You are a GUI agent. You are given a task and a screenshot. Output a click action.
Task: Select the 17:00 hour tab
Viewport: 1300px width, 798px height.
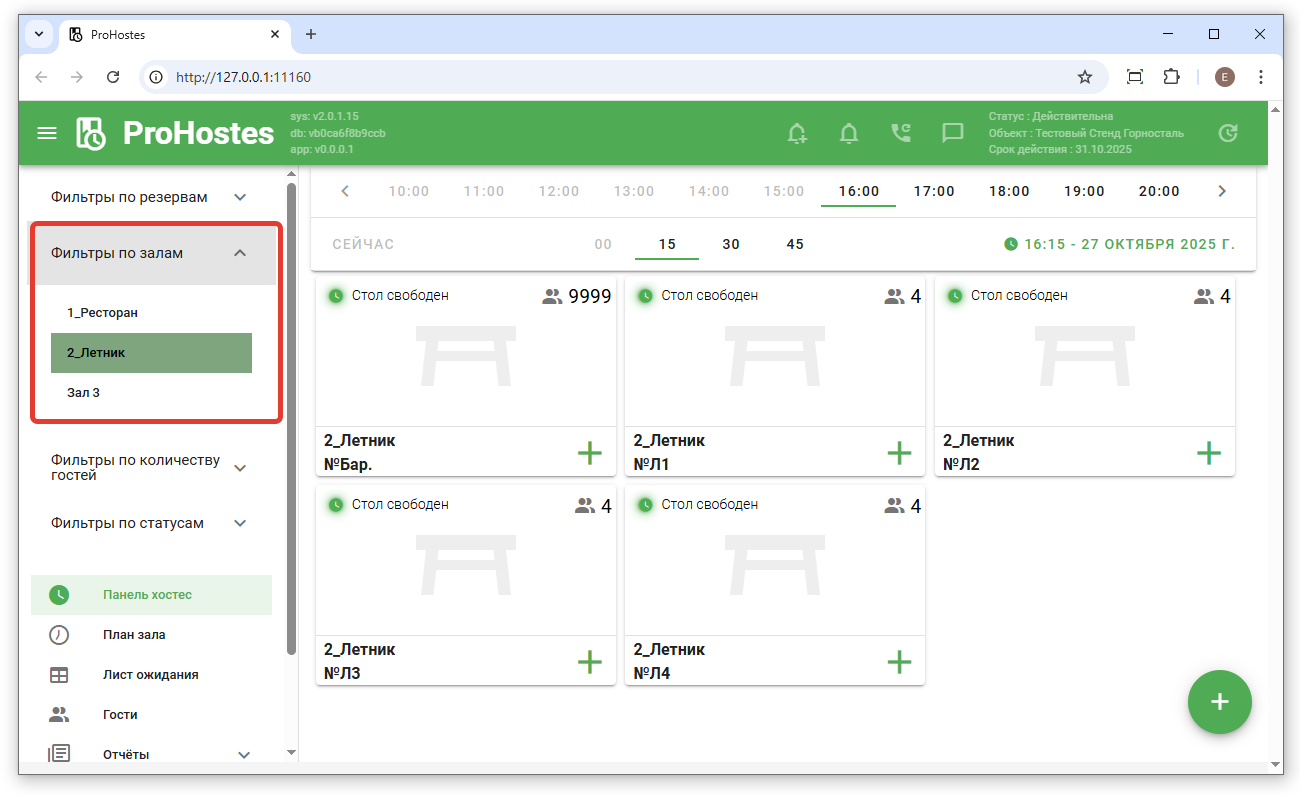(933, 191)
